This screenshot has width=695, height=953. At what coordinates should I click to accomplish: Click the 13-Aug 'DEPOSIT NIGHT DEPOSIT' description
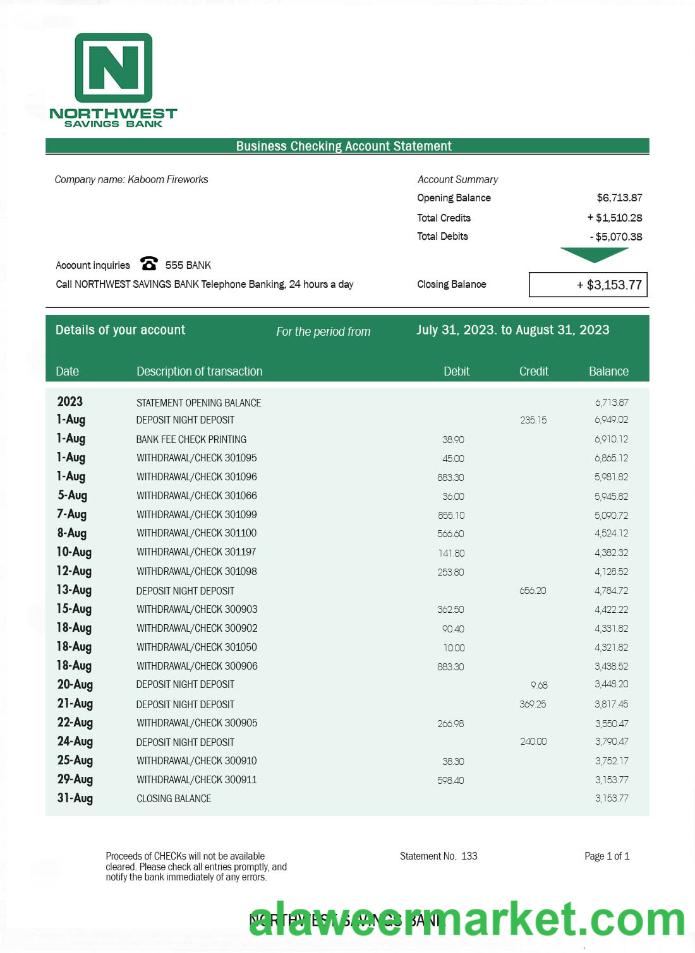(185, 591)
